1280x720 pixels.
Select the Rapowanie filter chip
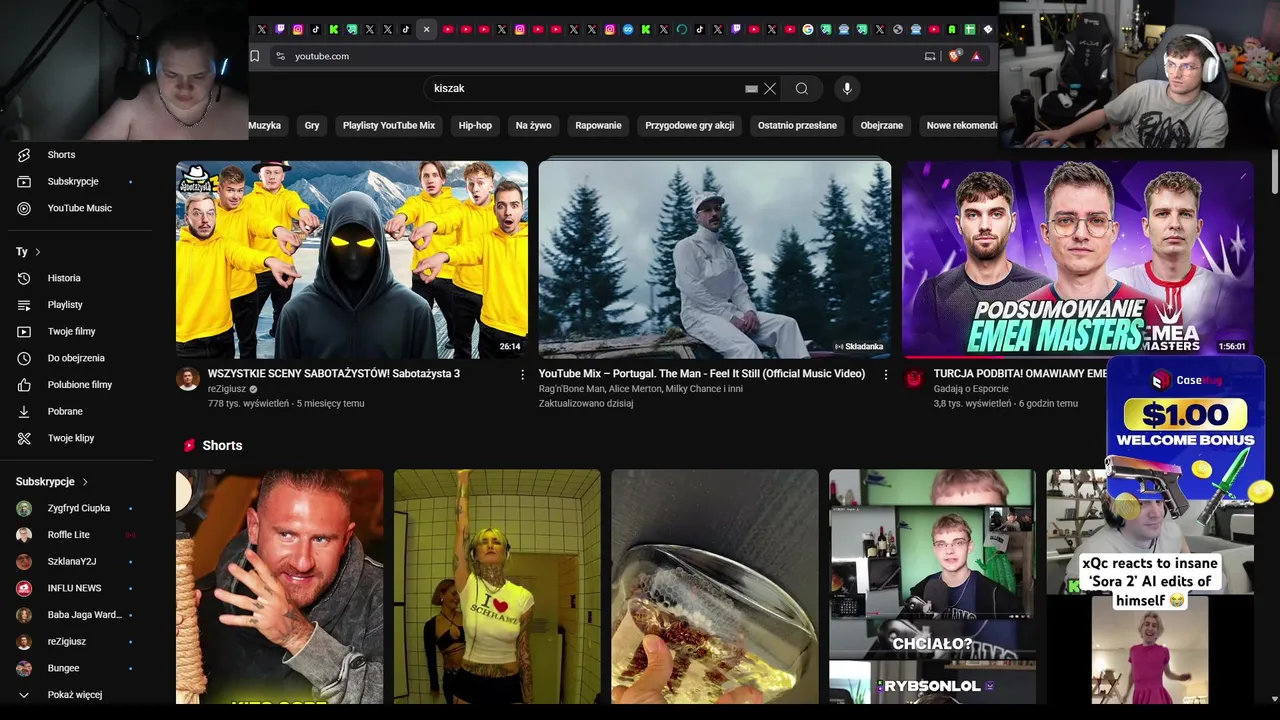(598, 125)
